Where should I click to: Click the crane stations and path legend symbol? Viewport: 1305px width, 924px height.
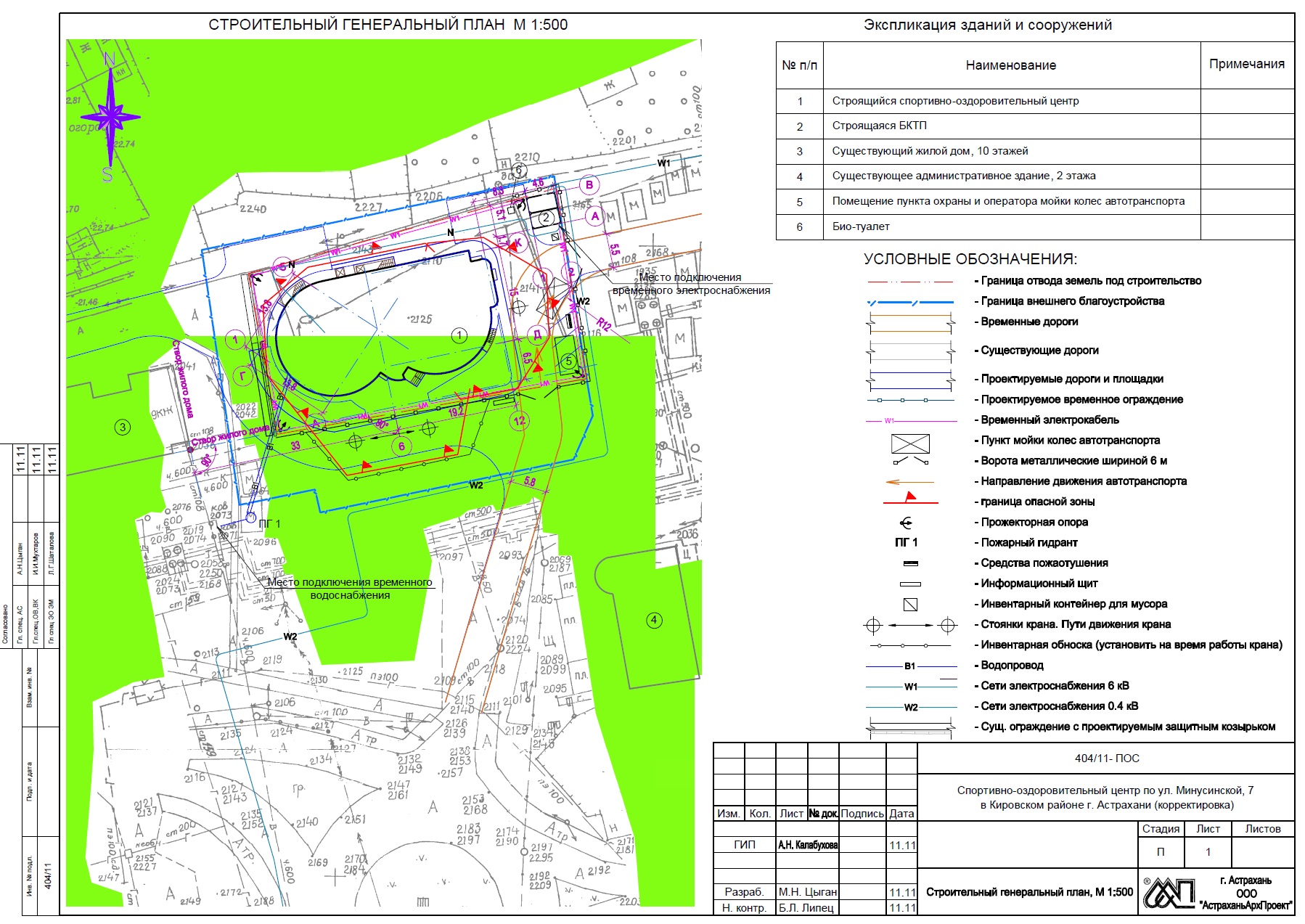pyautogui.click(x=910, y=625)
